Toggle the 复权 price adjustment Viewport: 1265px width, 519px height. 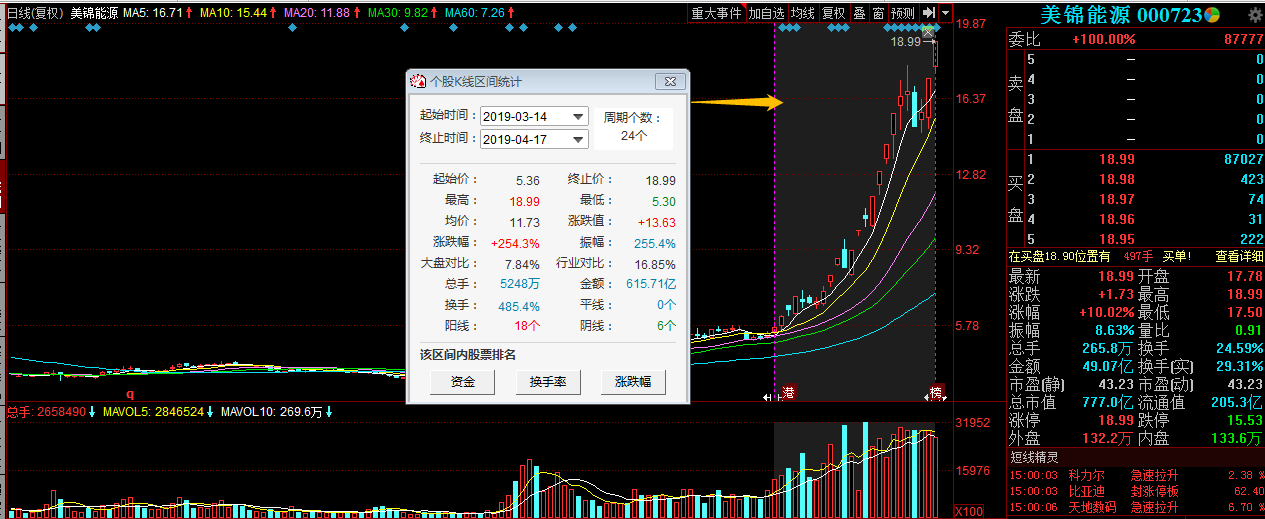click(x=833, y=13)
